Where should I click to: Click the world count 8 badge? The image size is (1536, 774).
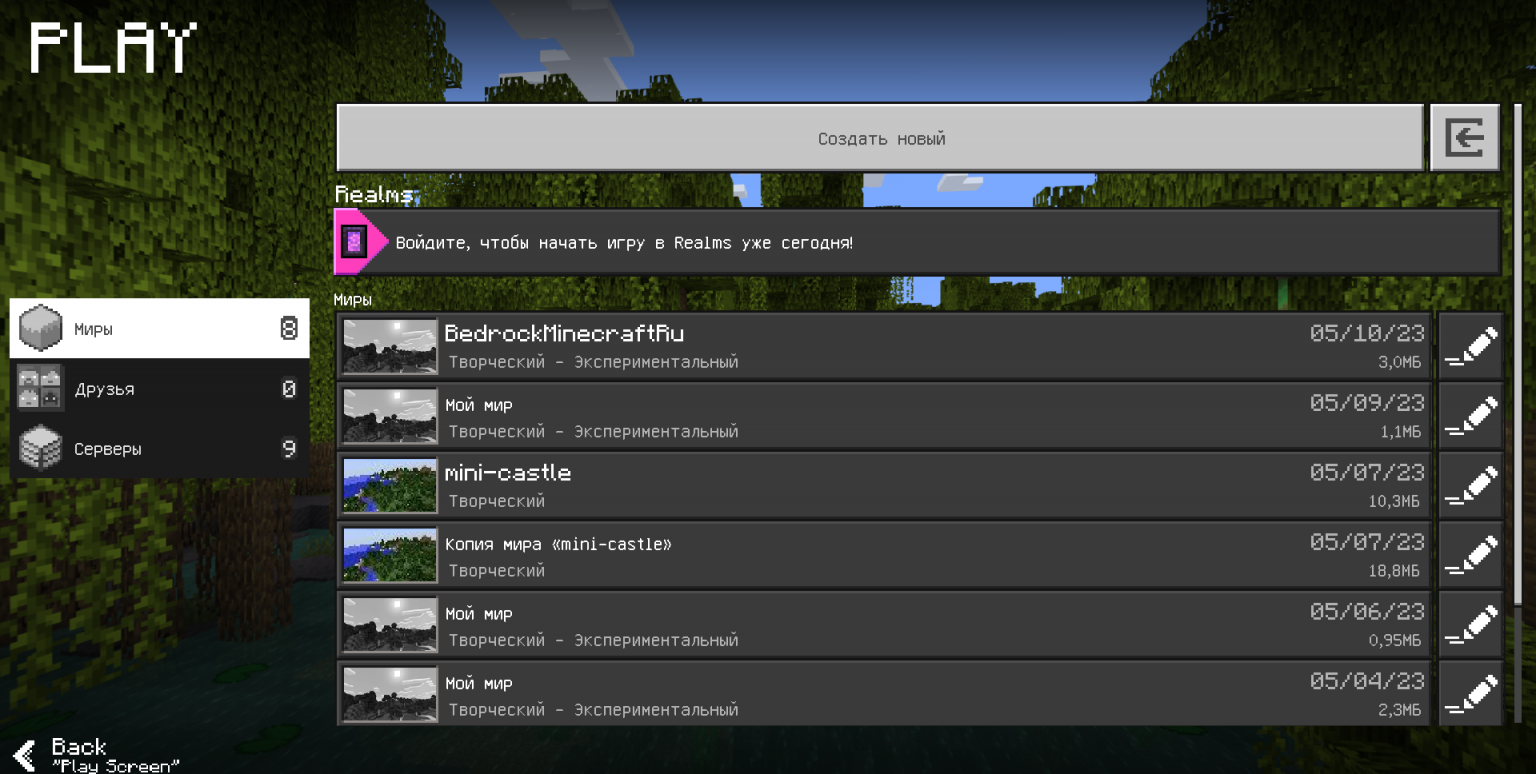tap(289, 328)
